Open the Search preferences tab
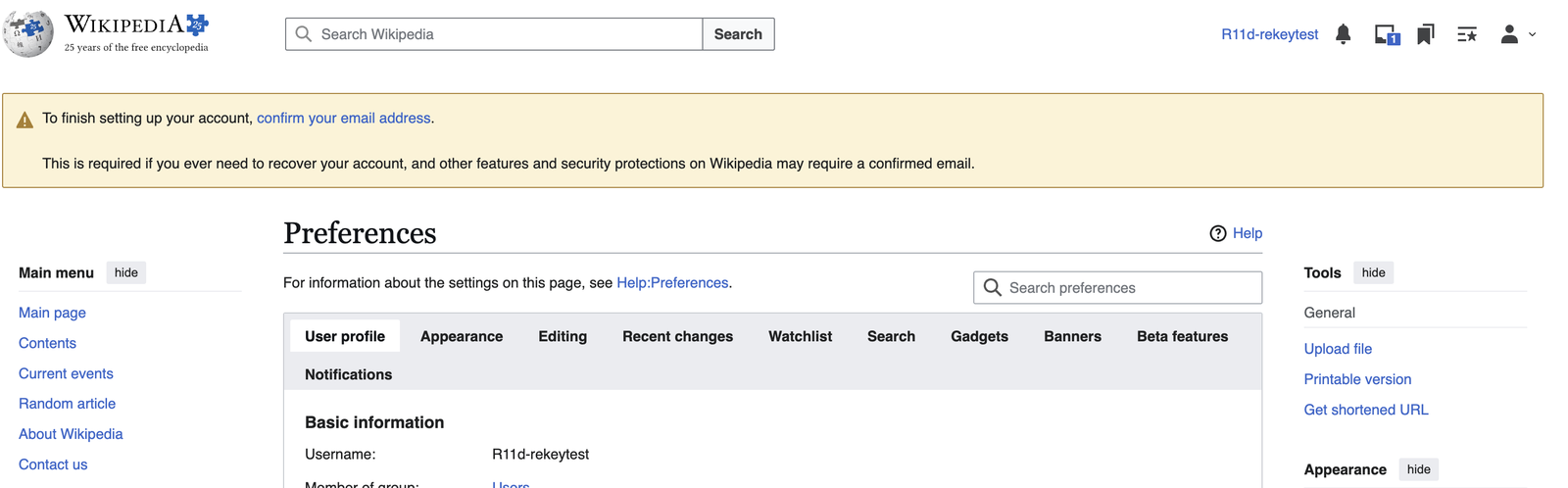 (x=891, y=336)
